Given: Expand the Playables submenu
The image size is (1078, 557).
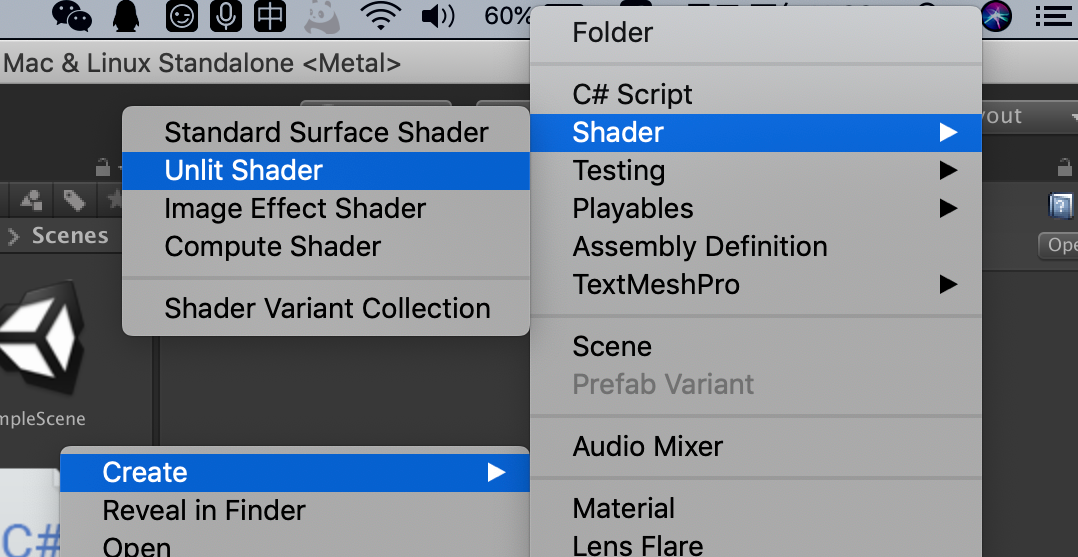Looking at the screenshot, I should pyautogui.click(x=756, y=208).
